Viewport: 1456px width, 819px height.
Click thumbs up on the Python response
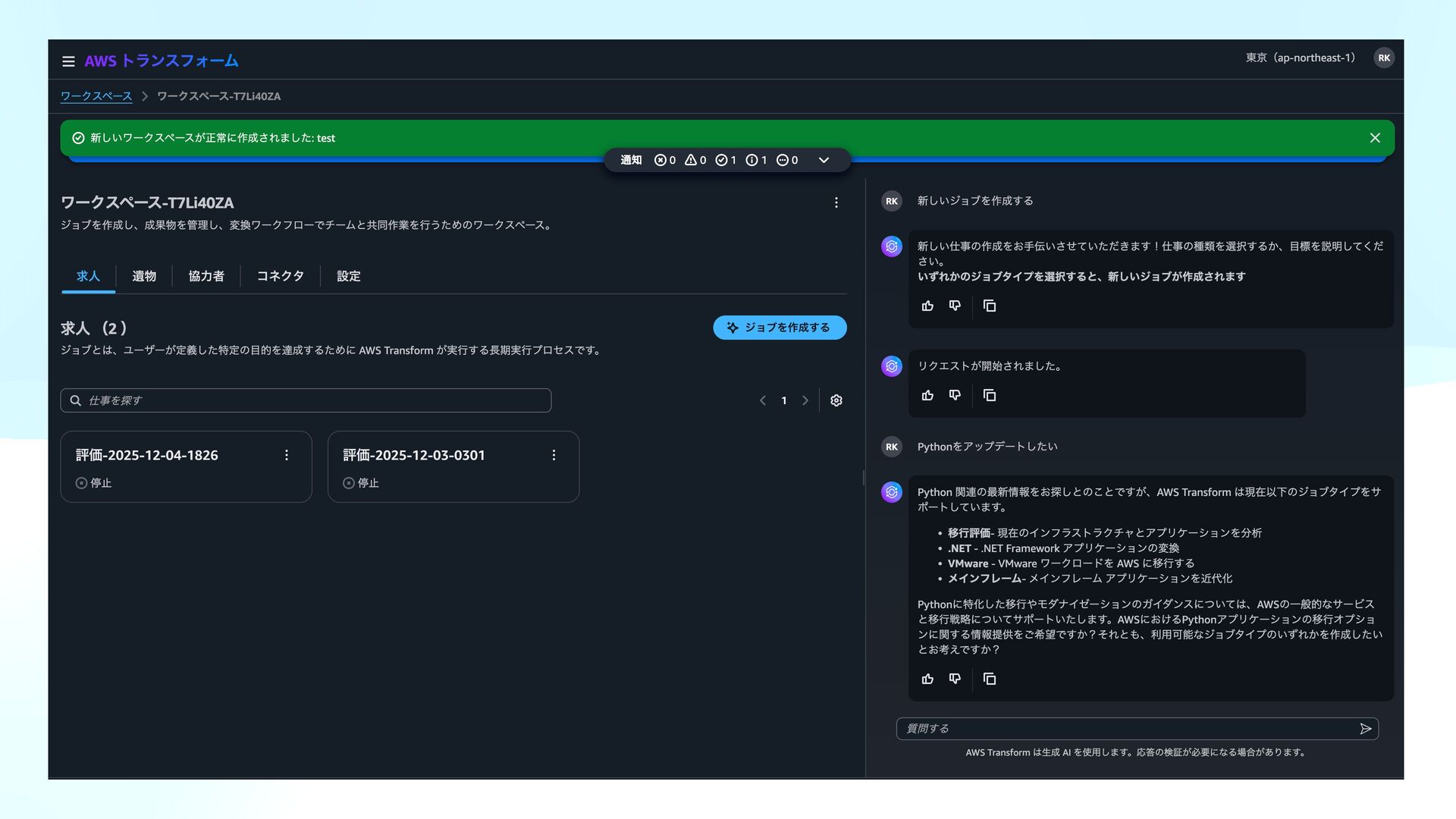[x=927, y=679]
